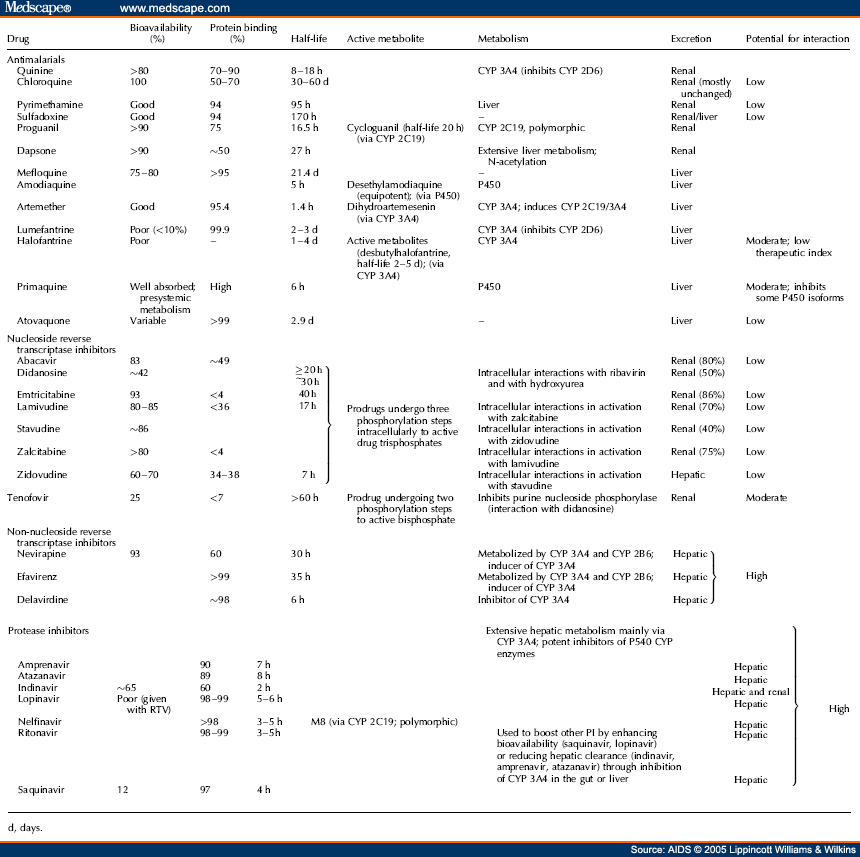This screenshot has width=860, height=857.
Task: Click the Lumefantrine row label
Action: coord(46,230)
